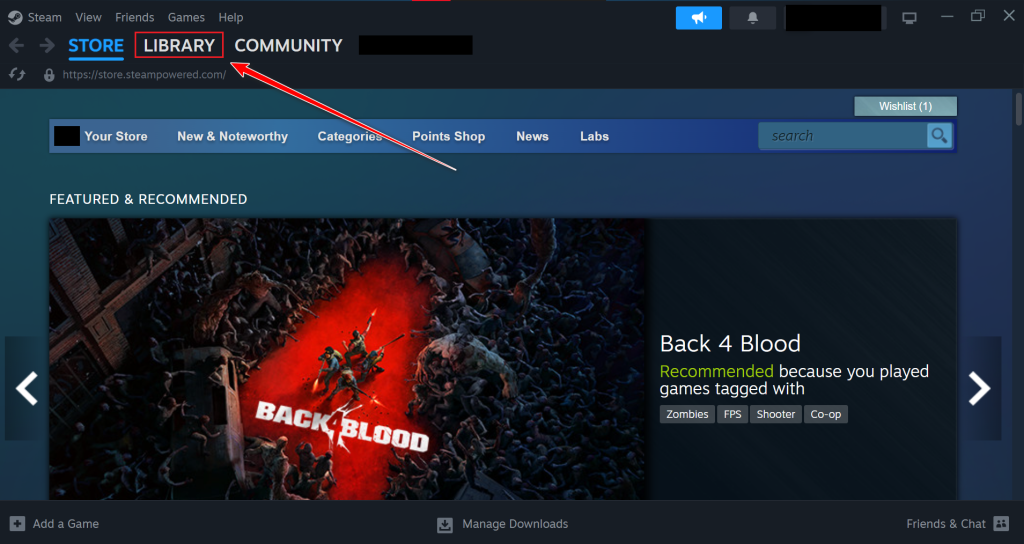Select the Shooter tag
1024x544 pixels.
pyautogui.click(x=776, y=414)
